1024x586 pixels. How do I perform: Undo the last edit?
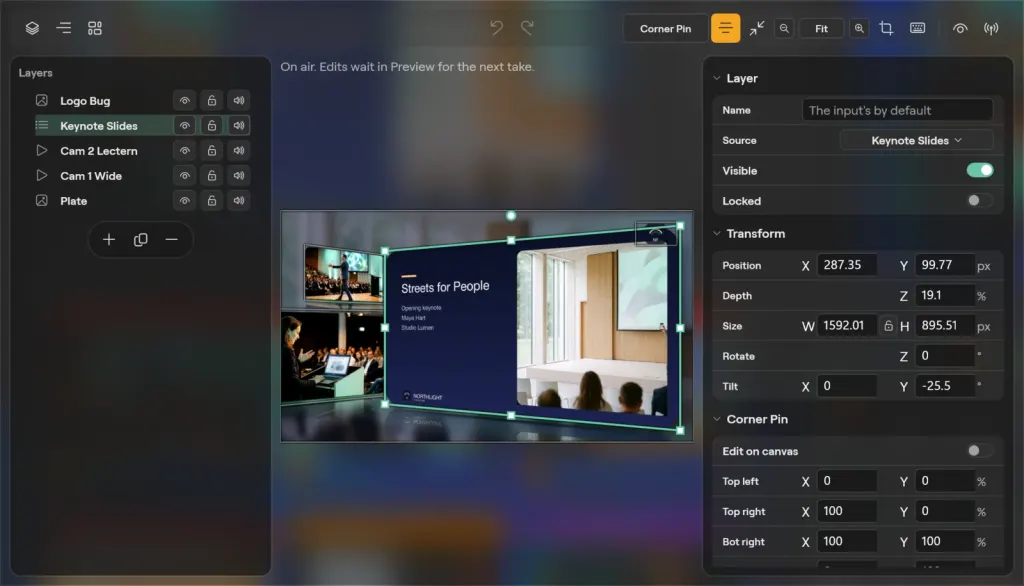point(496,28)
